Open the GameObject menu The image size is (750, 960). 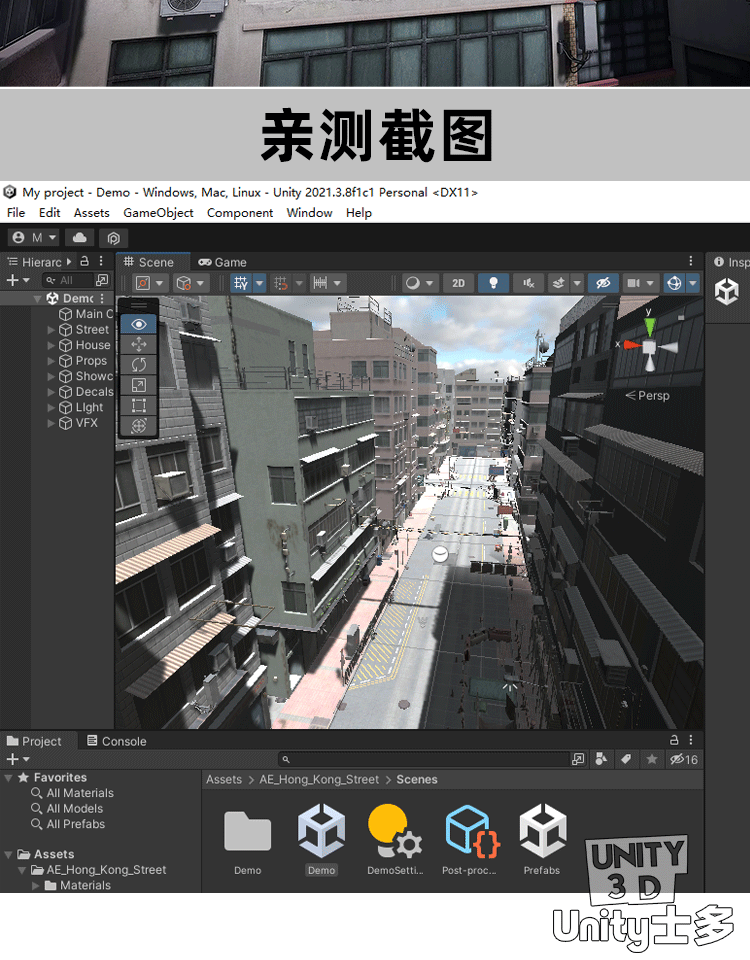click(x=158, y=213)
